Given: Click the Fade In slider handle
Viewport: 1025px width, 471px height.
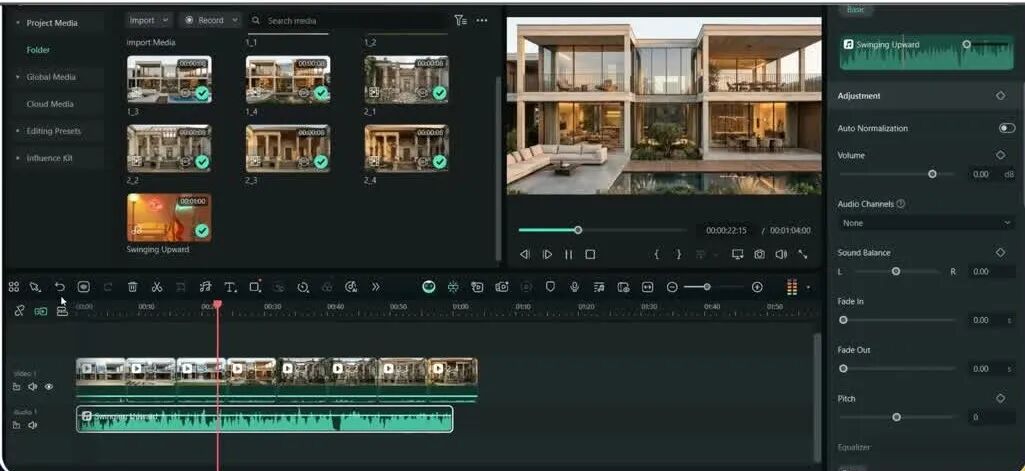Looking at the screenshot, I should 843,320.
